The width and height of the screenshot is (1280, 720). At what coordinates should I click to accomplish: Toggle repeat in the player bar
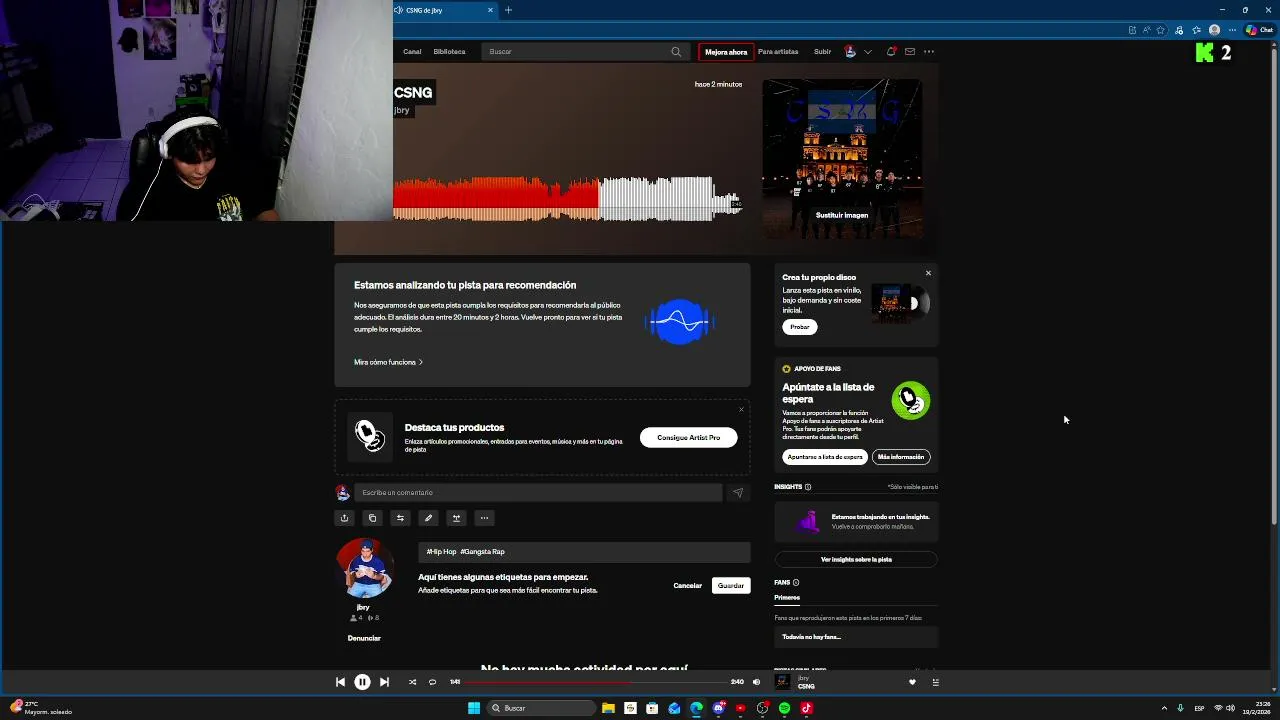[432, 682]
